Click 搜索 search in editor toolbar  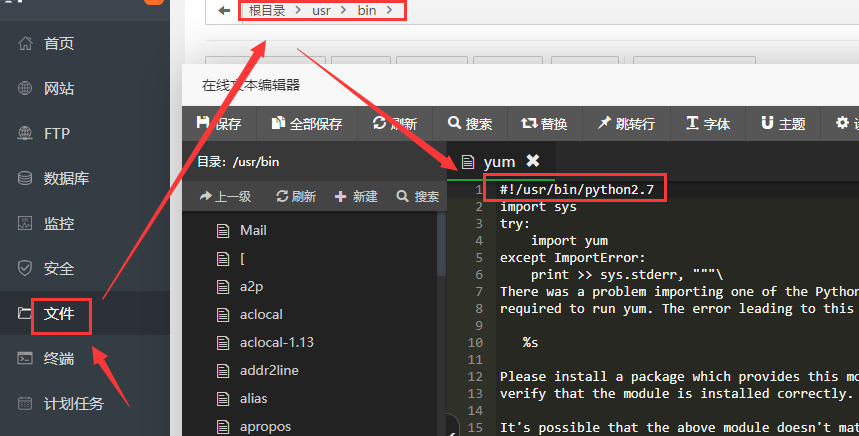click(x=470, y=124)
